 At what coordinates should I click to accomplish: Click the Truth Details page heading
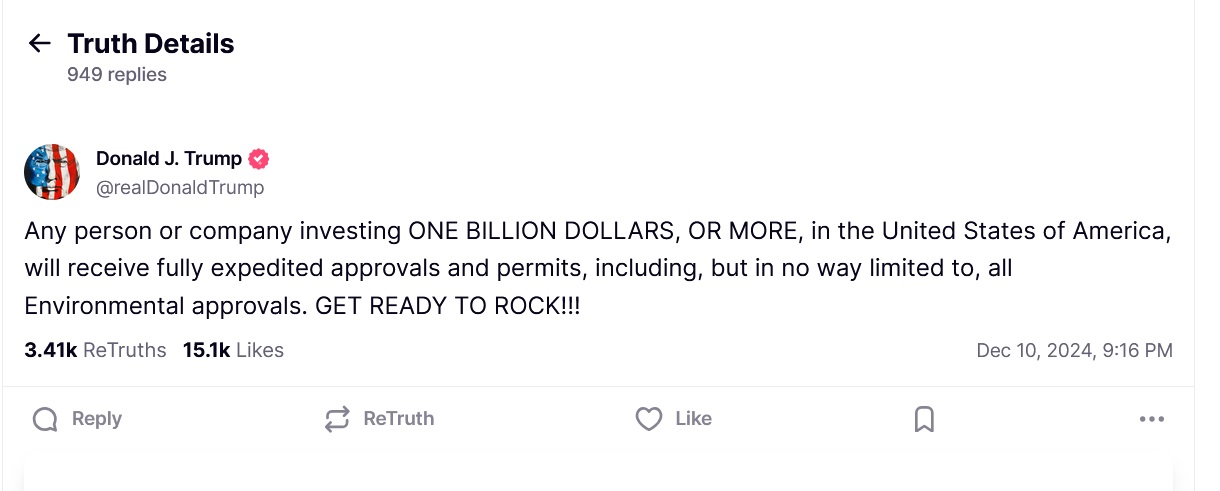(x=151, y=44)
